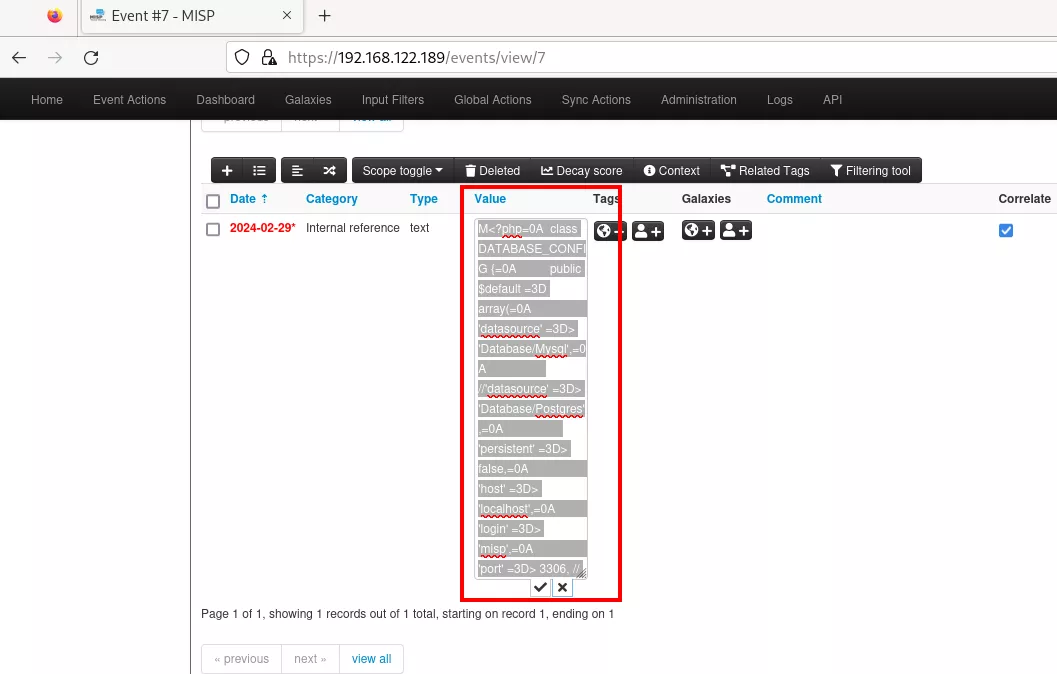Viewport: 1057px width, 674px height.
Task: Select all attributes with header checkbox
Action: (213, 201)
